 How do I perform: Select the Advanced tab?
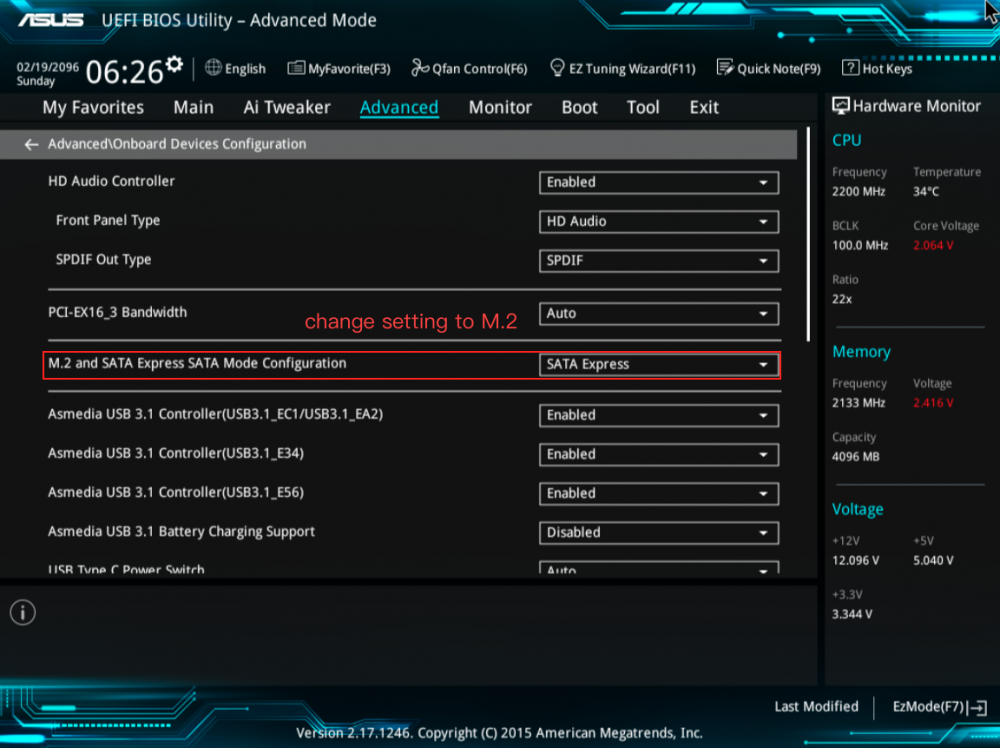(399, 107)
